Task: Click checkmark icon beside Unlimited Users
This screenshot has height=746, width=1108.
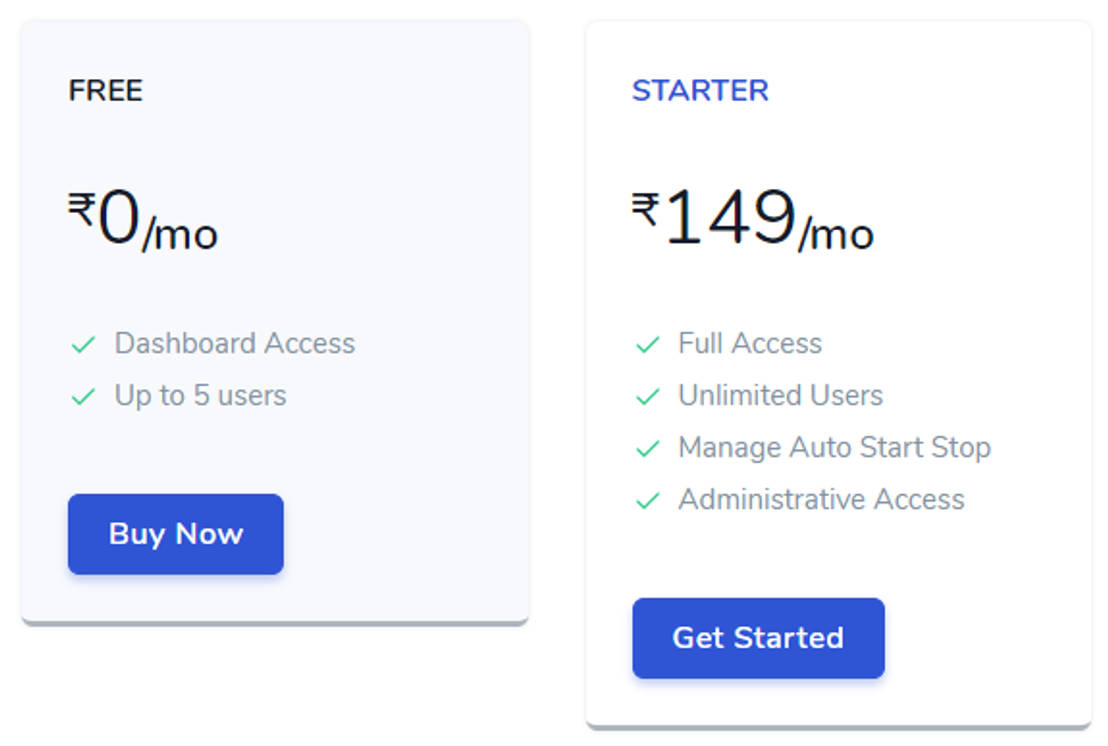Action: pyautogui.click(x=647, y=397)
